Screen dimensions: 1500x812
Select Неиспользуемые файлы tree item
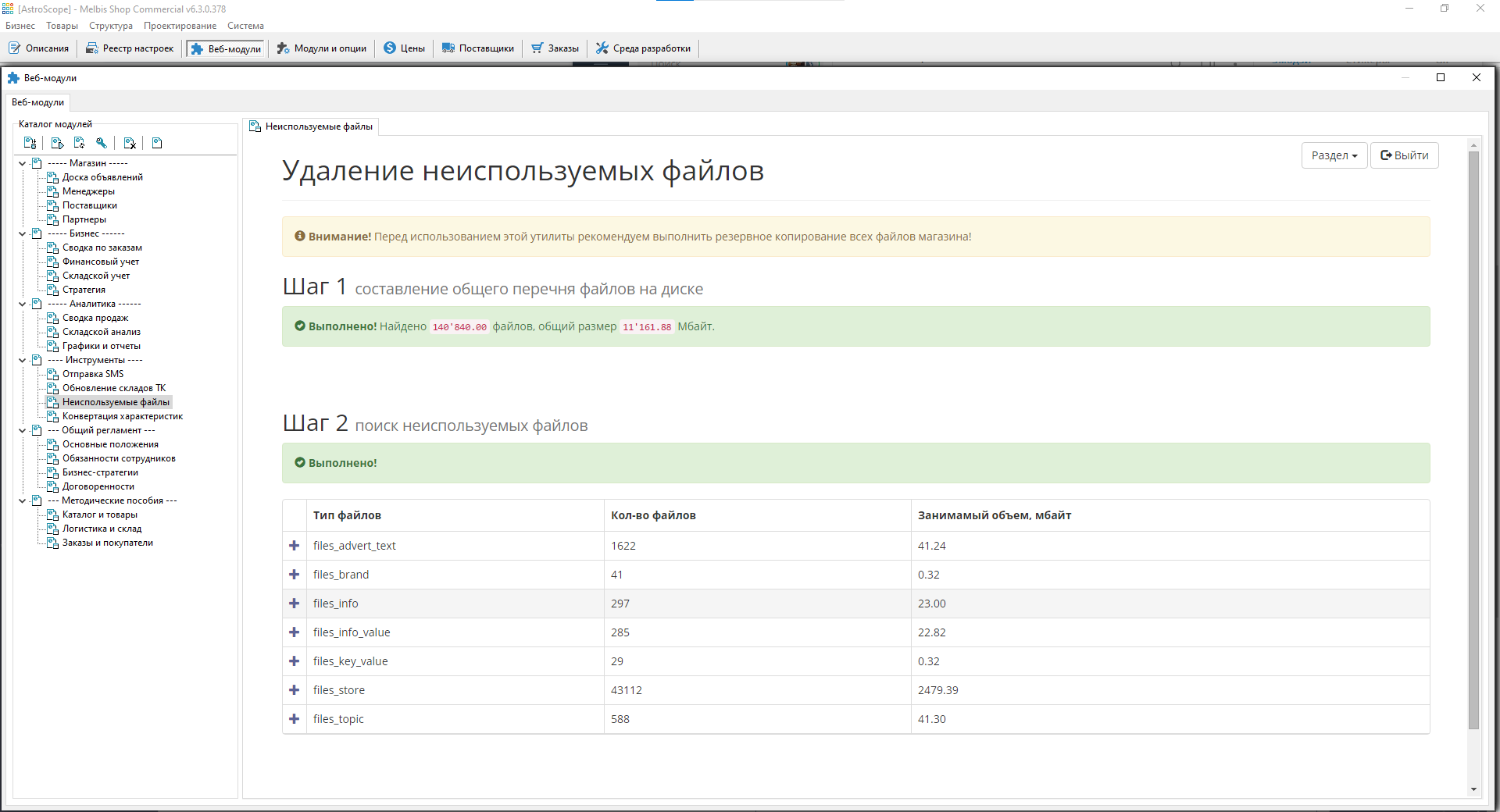tap(116, 402)
